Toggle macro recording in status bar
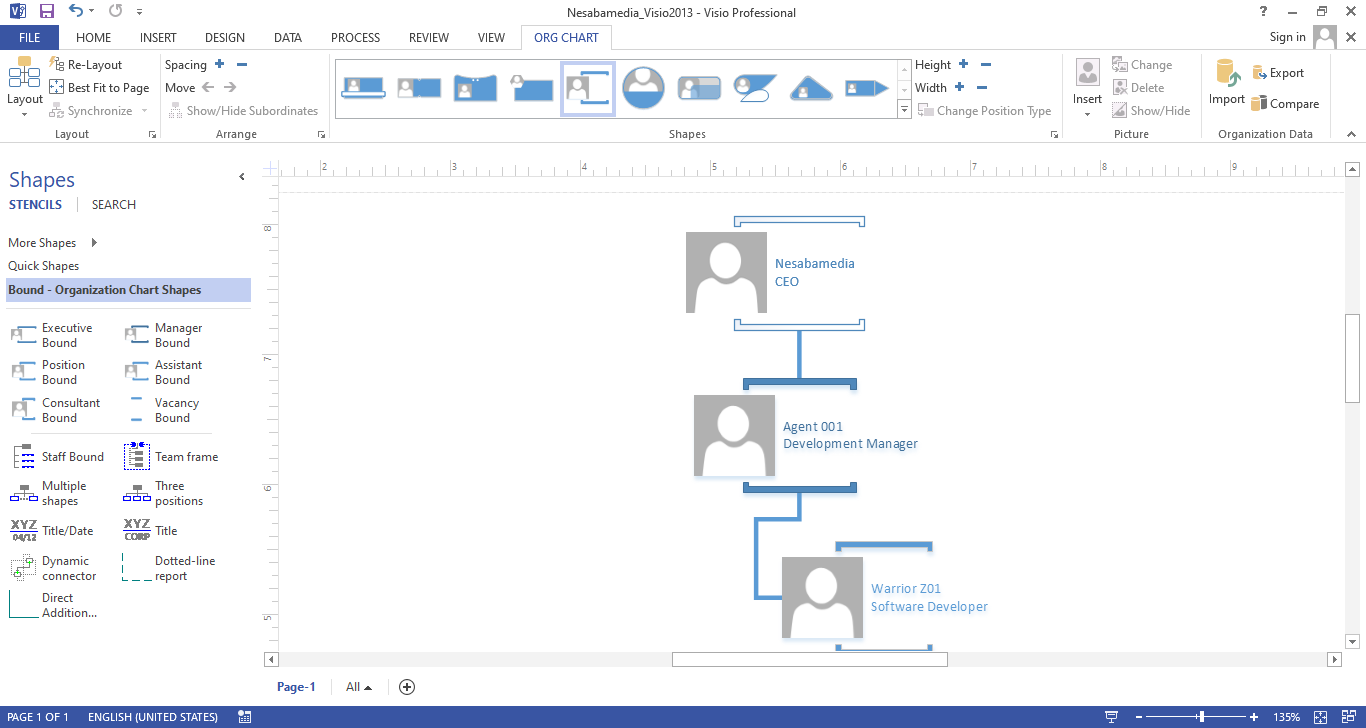 point(245,717)
